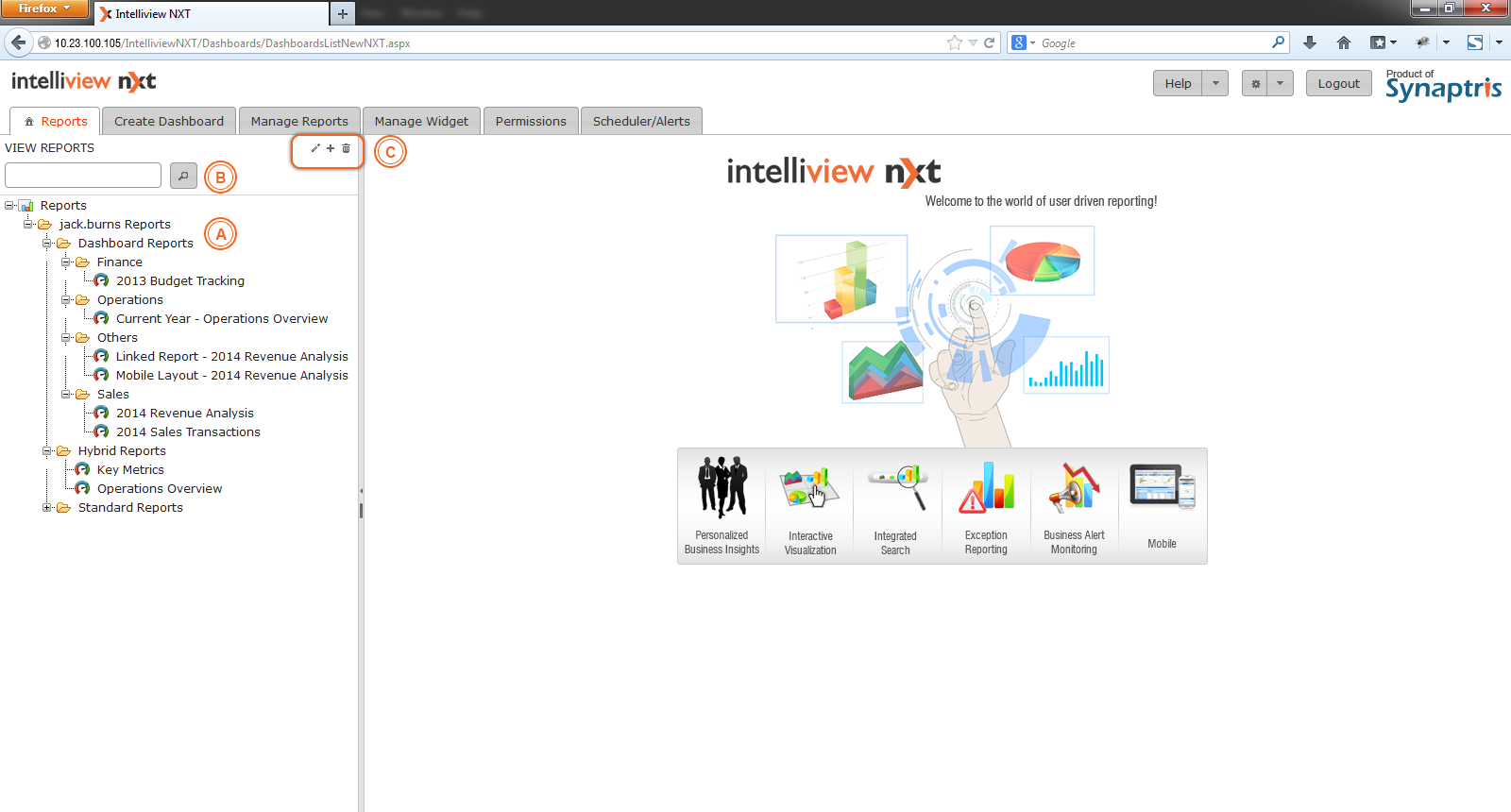Screen dimensions: 1511x812
Task: Collapse the root Reports tree node
Action: 9,205
